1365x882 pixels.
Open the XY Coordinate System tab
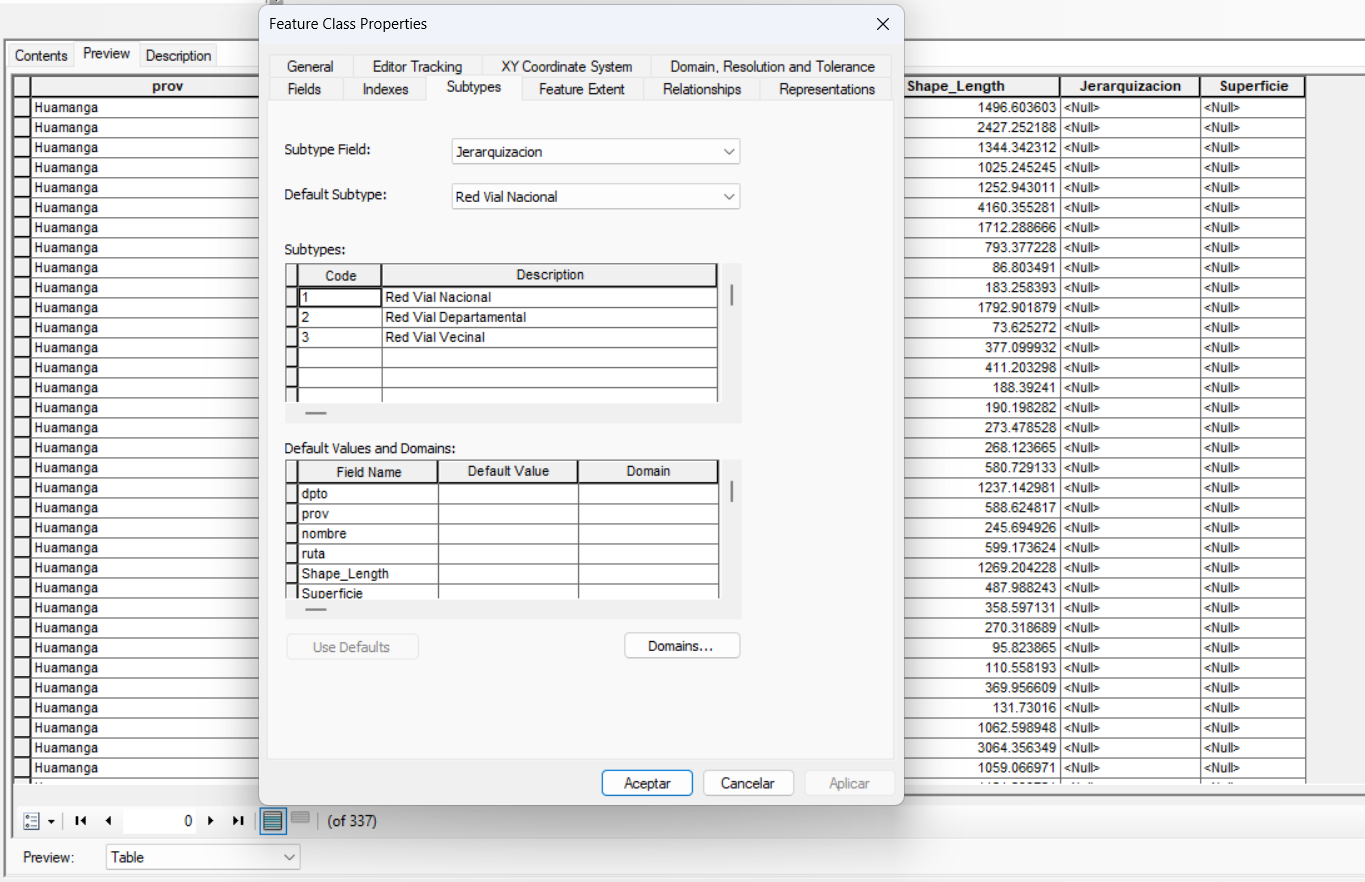(x=566, y=67)
